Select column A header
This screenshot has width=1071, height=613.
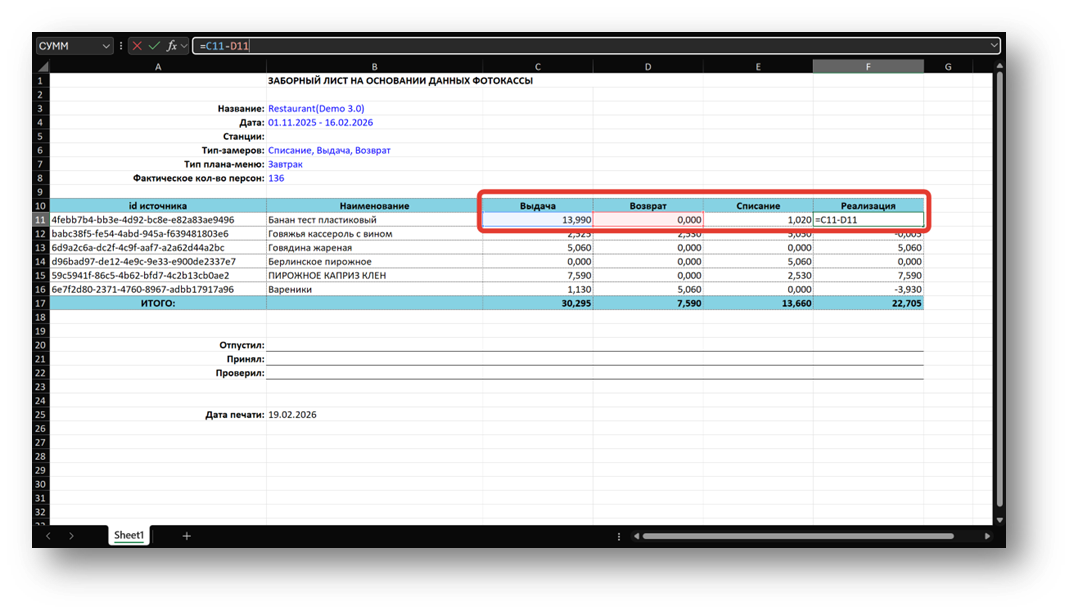[158, 66]
